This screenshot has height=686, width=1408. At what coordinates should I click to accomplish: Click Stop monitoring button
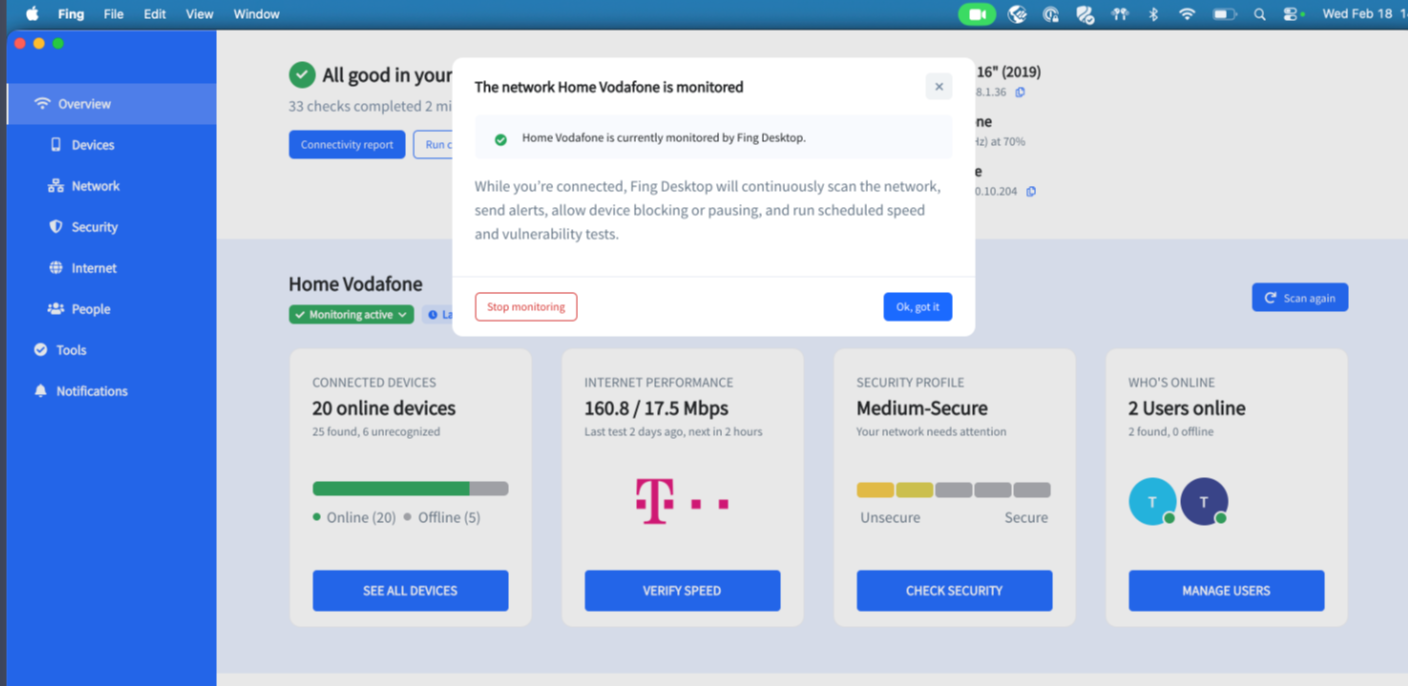click(x=526, y=307)
